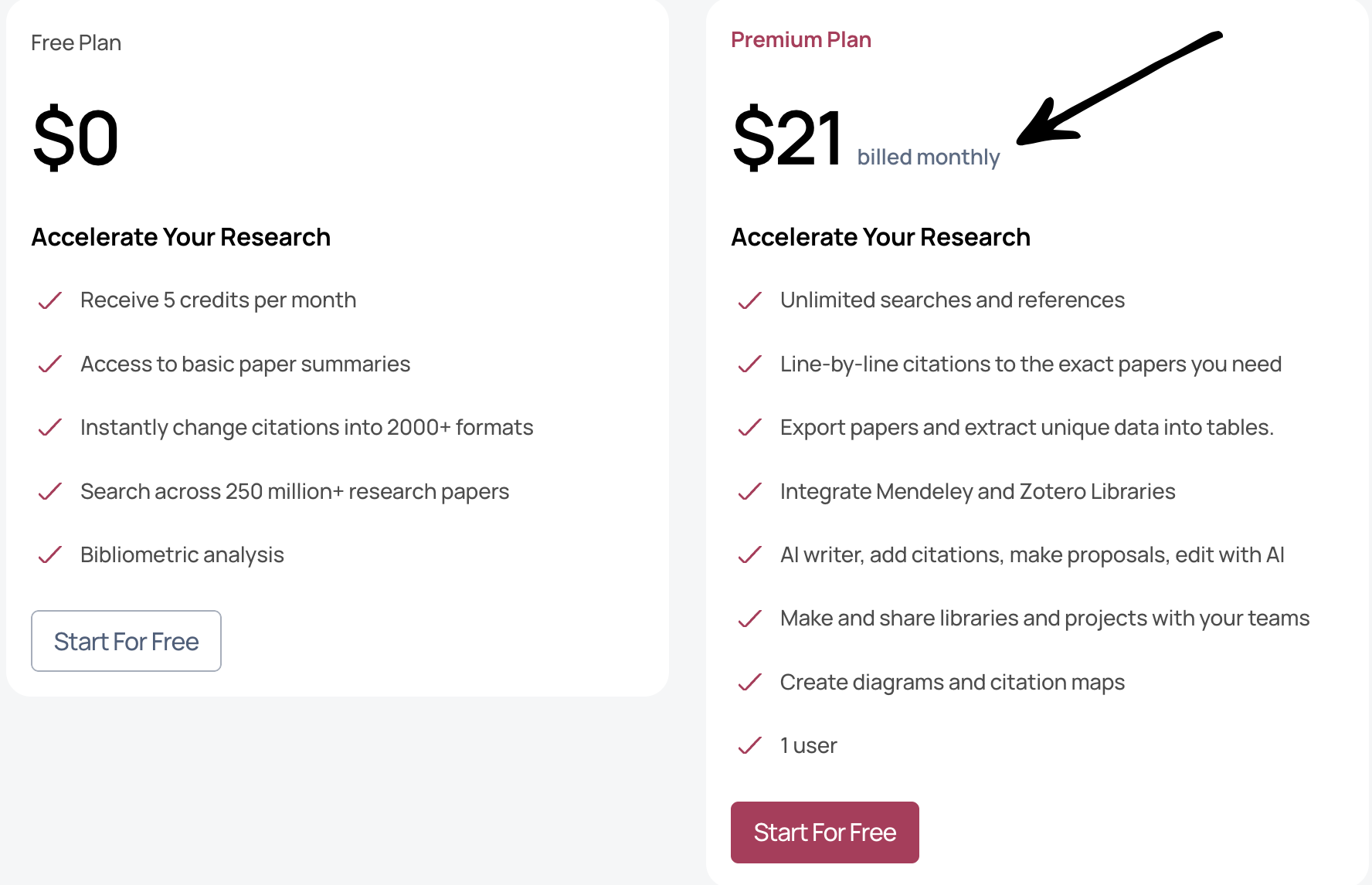Click 'Export papers and extract unique data' feature
Viewport: 1372px width, 885px height.
click(1027, 427)
